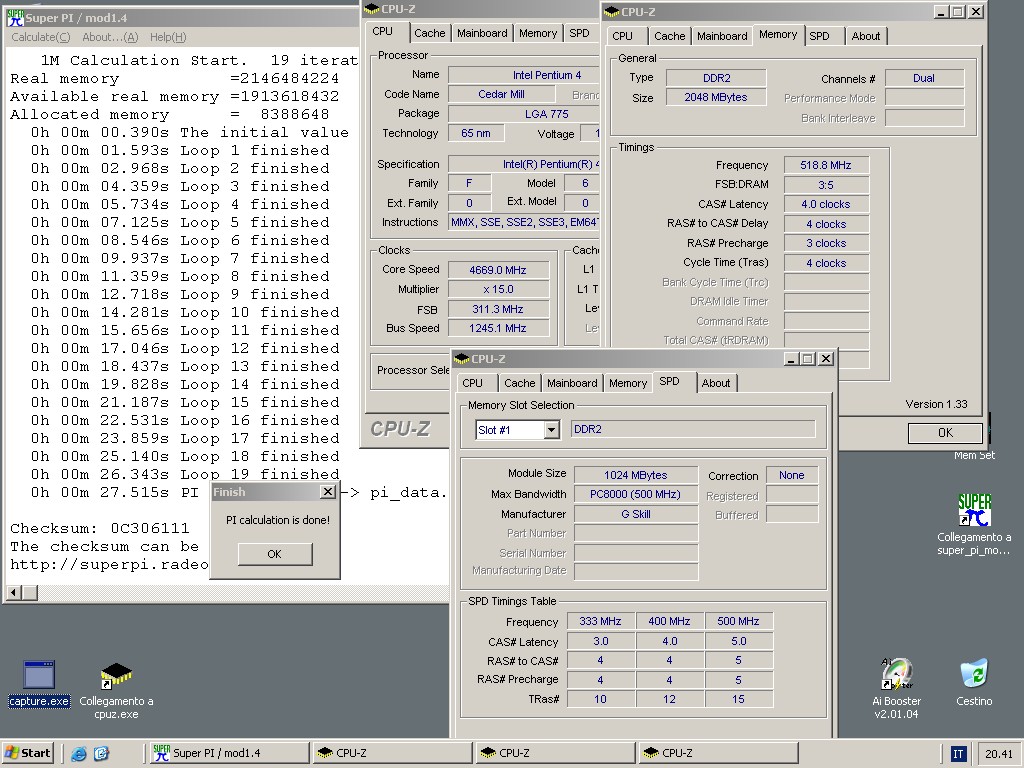Screen dimensions: 1024x768
Task: Click the DDR2 slot type field
Action: point(693,429)
